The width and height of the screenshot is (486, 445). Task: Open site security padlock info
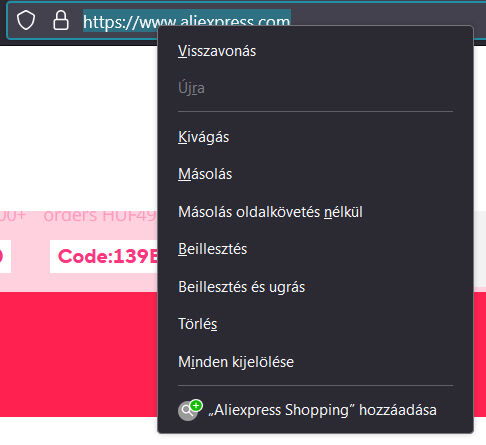pos(61,20)
